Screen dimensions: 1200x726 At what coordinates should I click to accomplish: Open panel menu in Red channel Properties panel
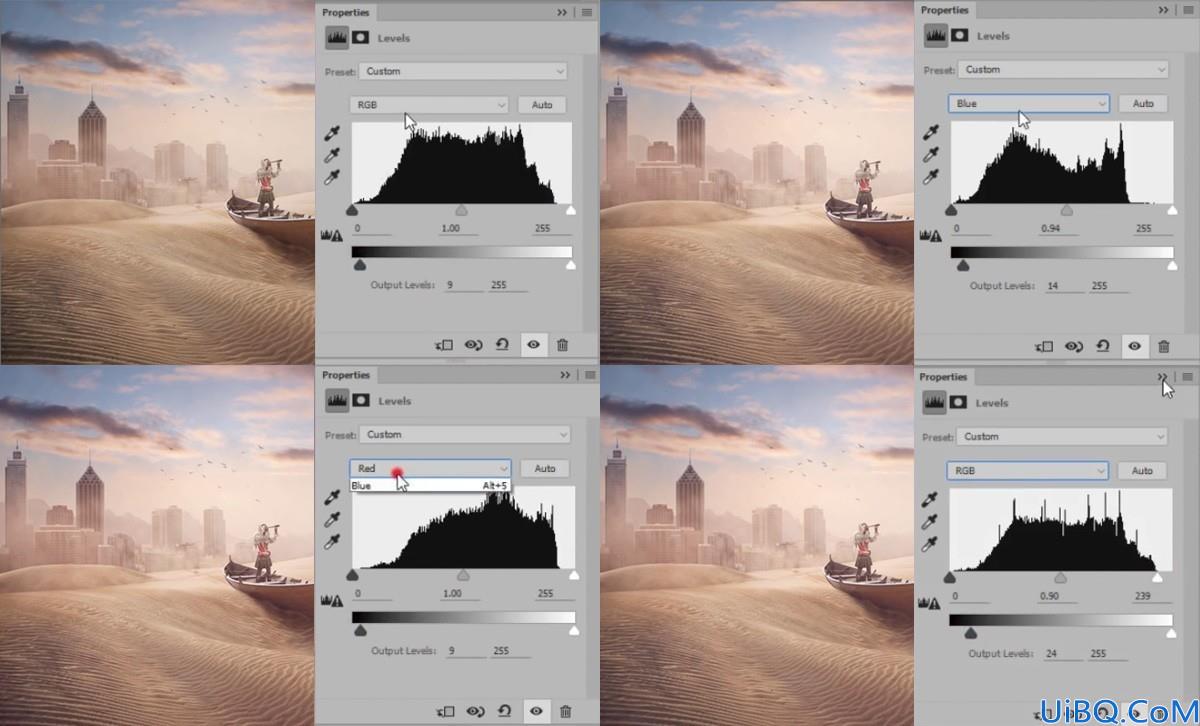(590, 375)
